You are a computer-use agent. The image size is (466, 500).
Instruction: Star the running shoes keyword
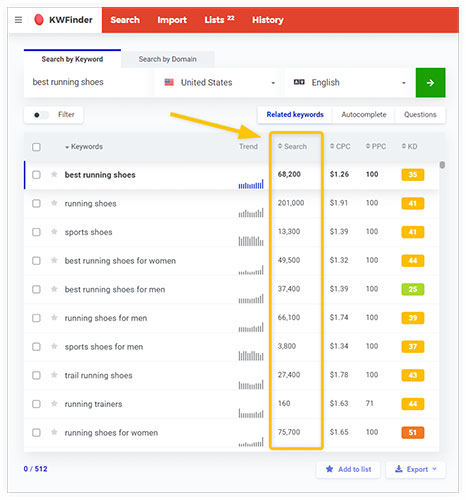click(x=54, y=203)
